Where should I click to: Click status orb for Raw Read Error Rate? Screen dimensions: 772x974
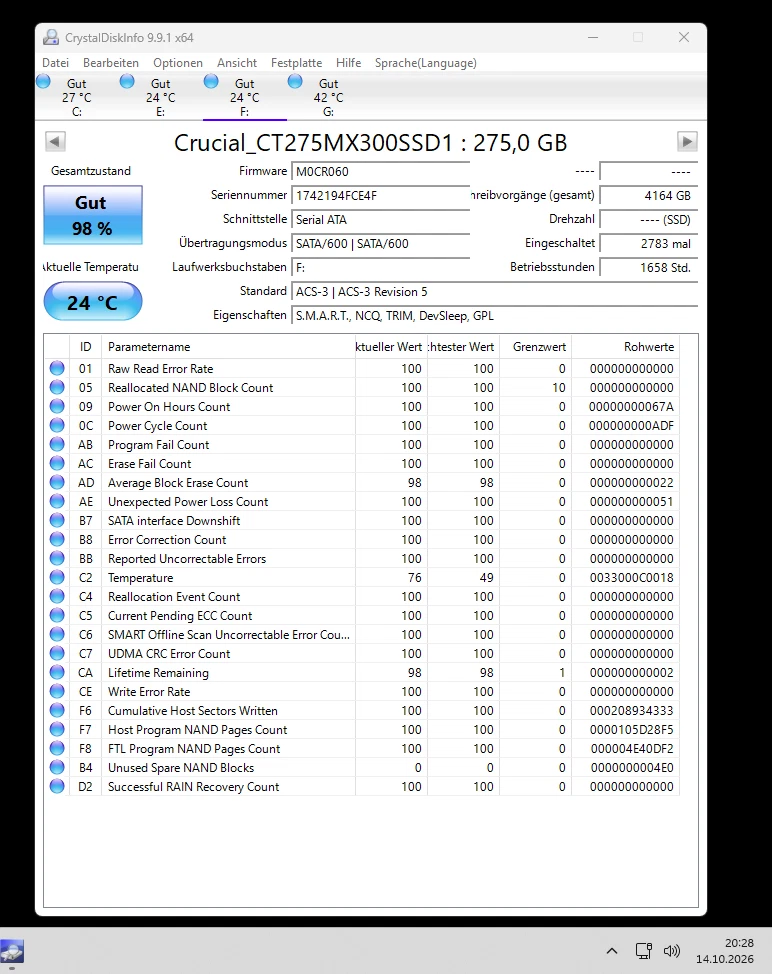point(57,368)
